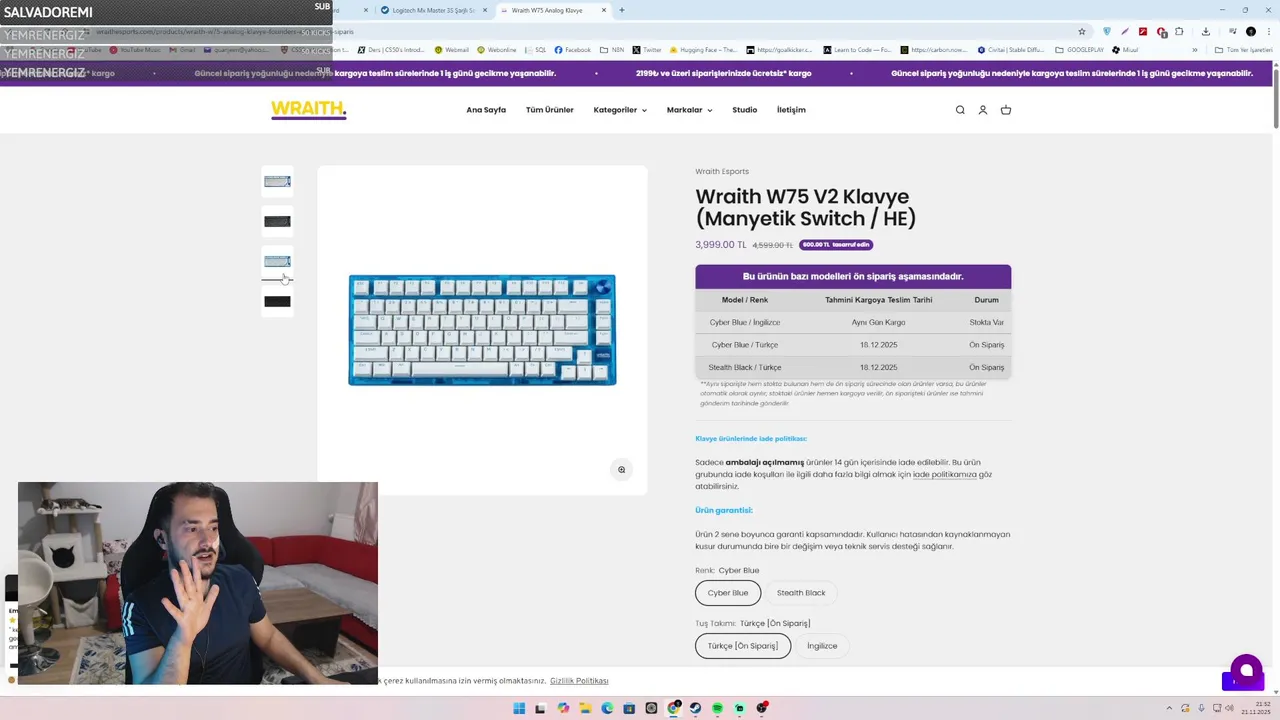Image resolution: width=1280 pixels, height=720 pixels.
Task: Open the Learn to Code bookmark
Action: [x=858, y=50]
